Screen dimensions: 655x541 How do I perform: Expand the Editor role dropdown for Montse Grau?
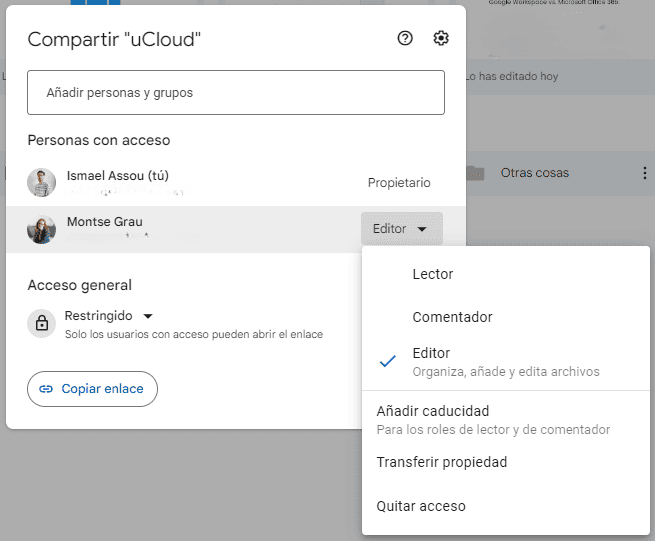click(401, 229)
